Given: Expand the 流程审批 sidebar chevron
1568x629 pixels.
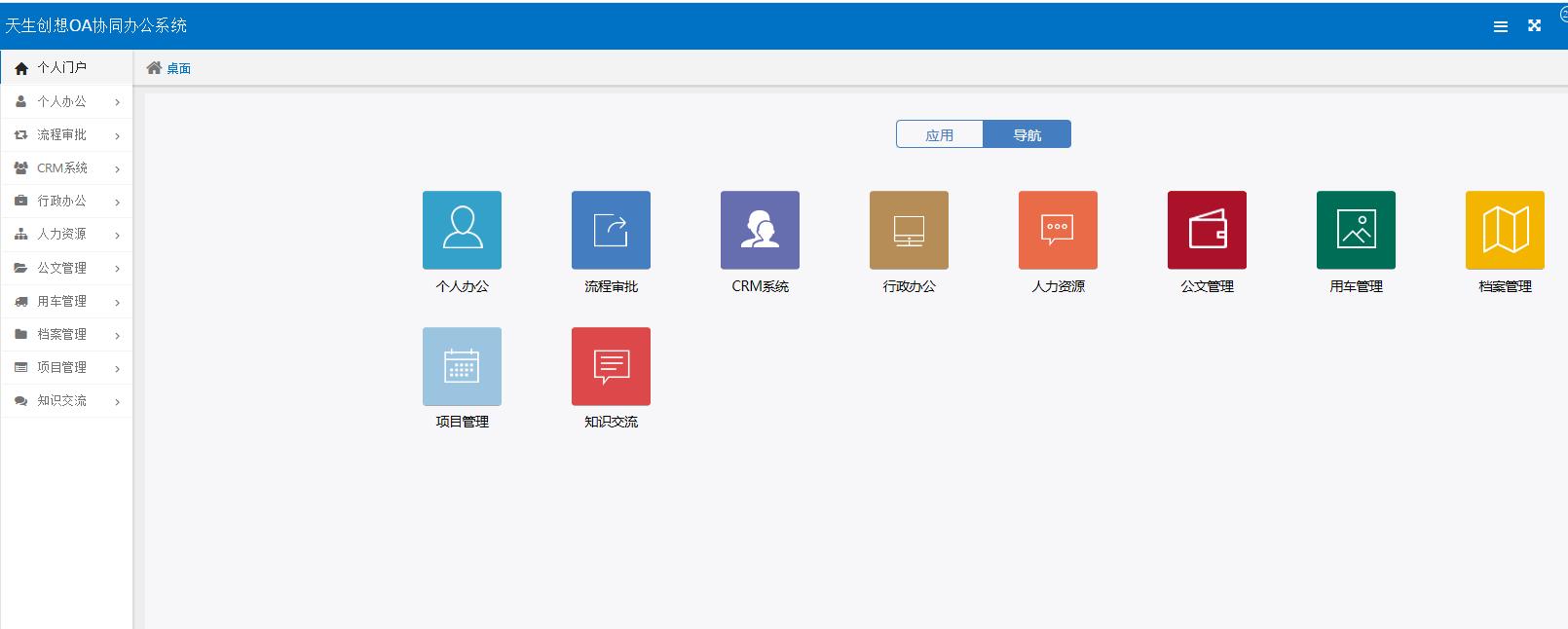Looking at the screenshot, I should pyautogui.click(x=117, y=135).
